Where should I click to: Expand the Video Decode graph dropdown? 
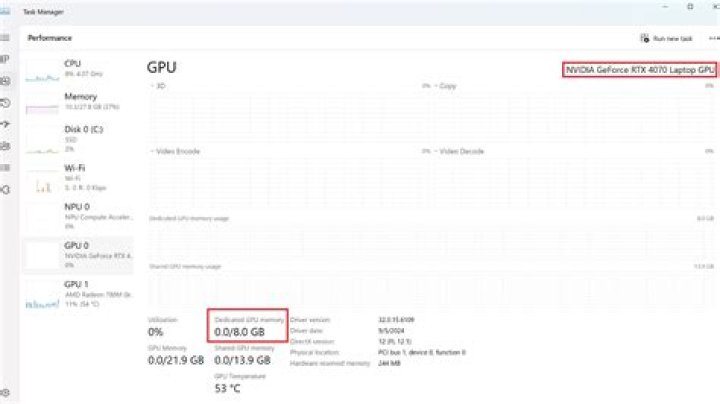coord(461,151)
